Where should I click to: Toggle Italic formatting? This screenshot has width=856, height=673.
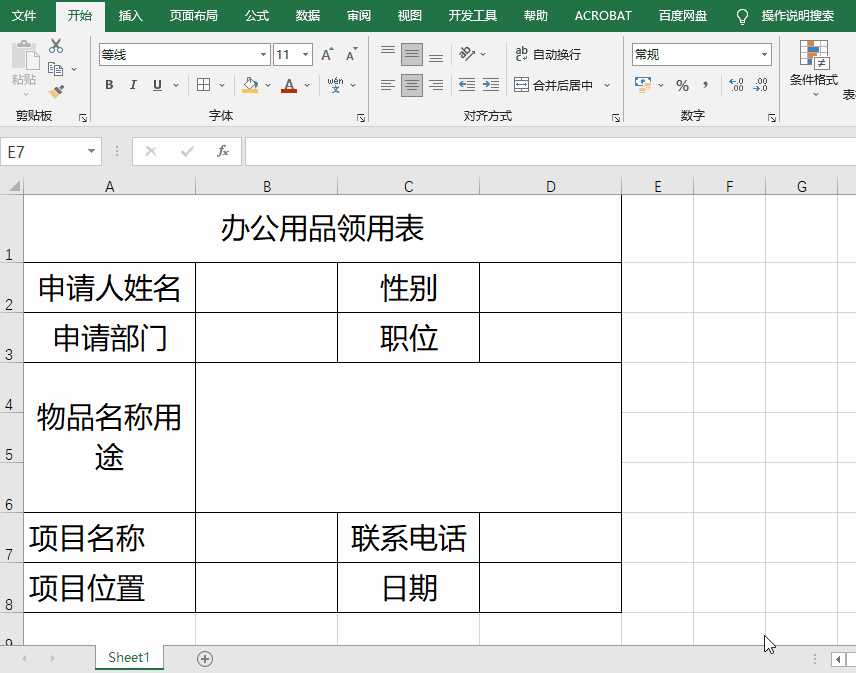pyautogui.click(x=133, y=85)
